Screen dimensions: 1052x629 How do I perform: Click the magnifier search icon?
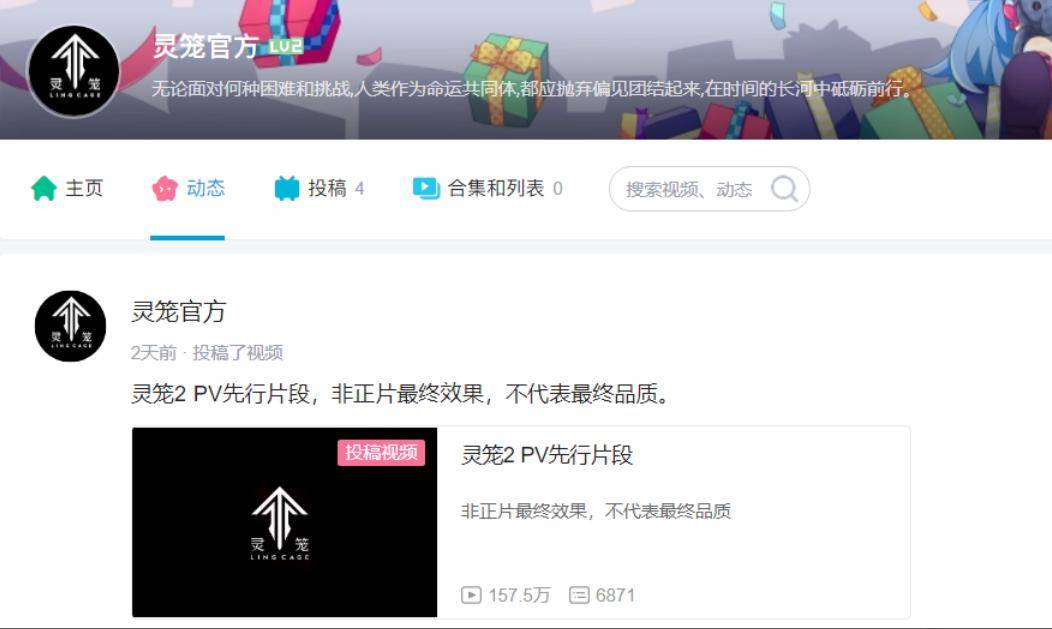point(784,189)
